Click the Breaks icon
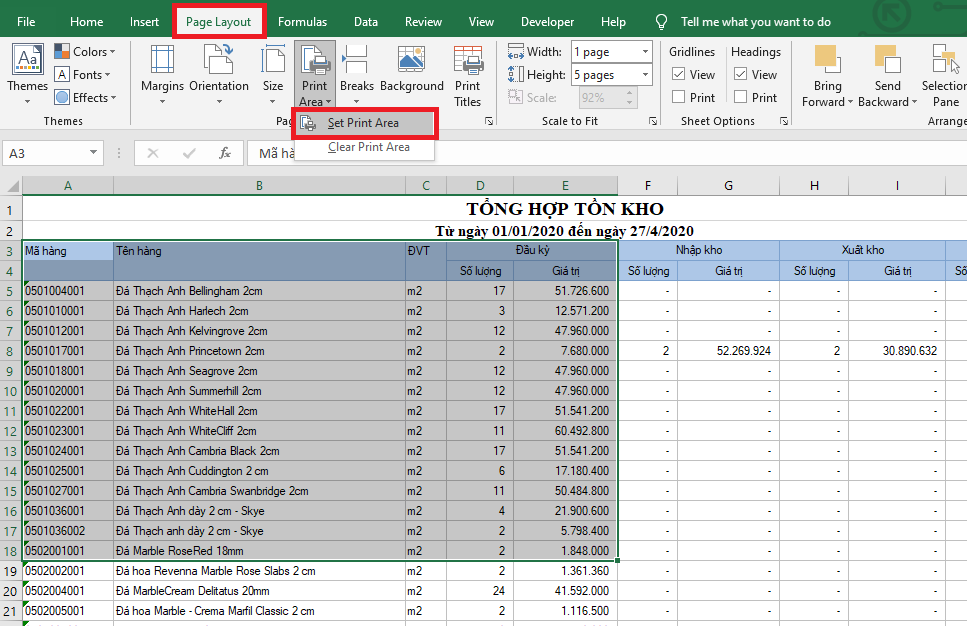 [x=356, y=61]
